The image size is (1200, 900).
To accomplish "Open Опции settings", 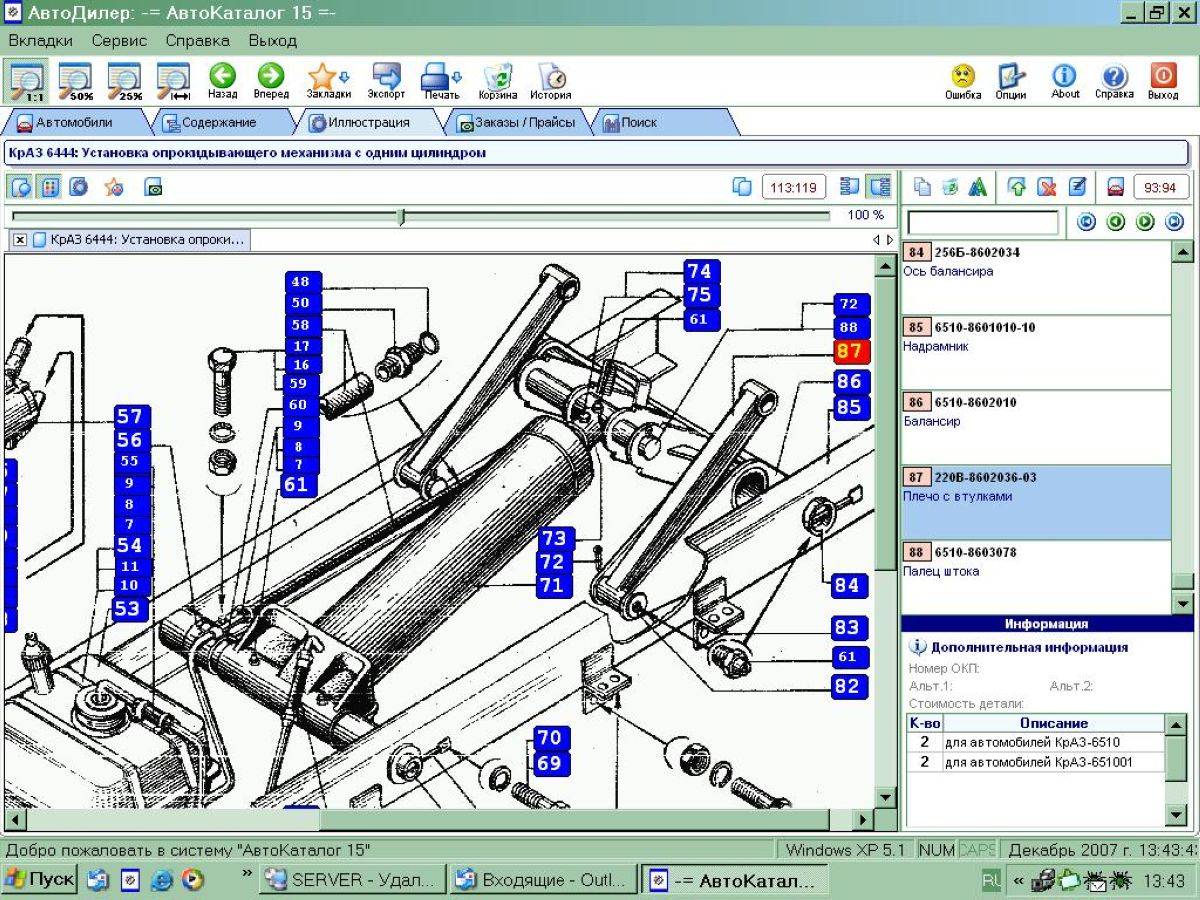I will [1011, 81].
